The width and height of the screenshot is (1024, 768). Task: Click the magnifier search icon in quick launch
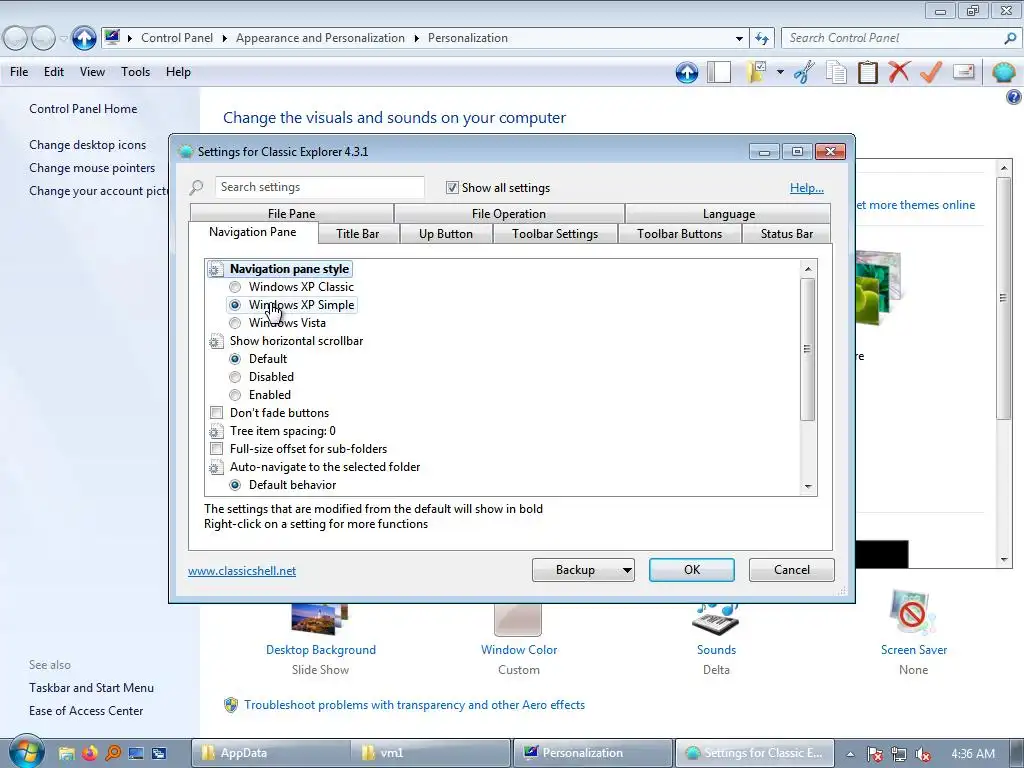coord(113,753)
